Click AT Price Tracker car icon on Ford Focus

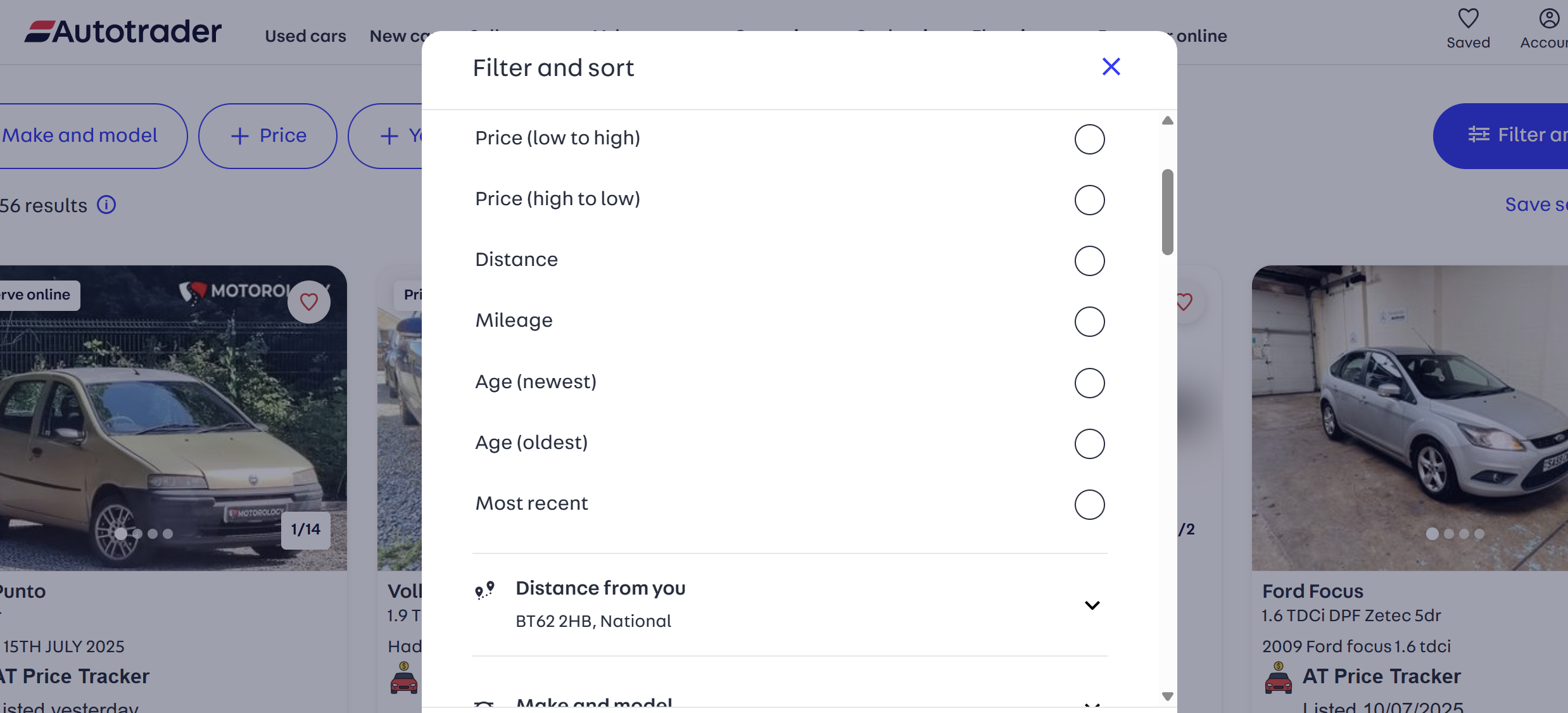pyautogui.click(x=1278, y=679)
